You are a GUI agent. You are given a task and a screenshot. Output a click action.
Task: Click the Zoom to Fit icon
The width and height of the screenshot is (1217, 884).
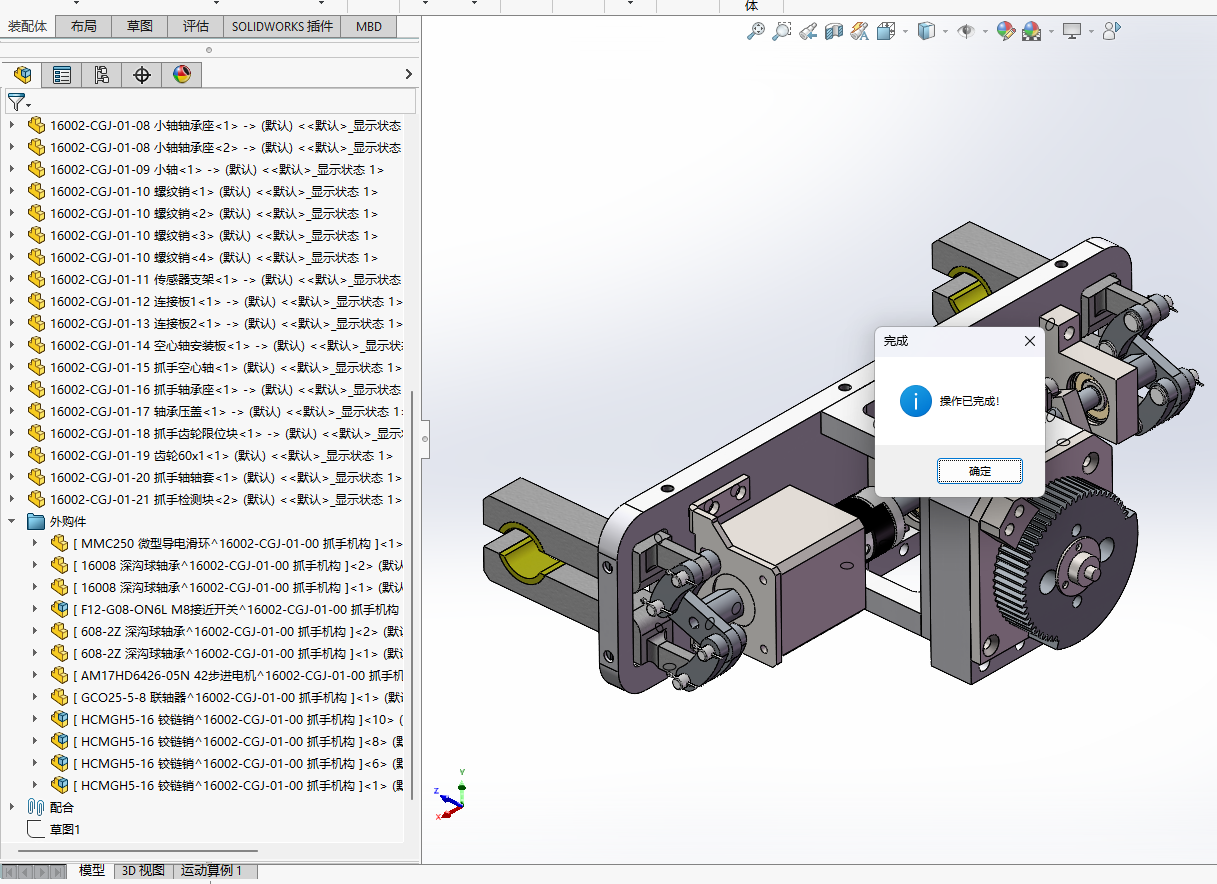tap(756, 32)
